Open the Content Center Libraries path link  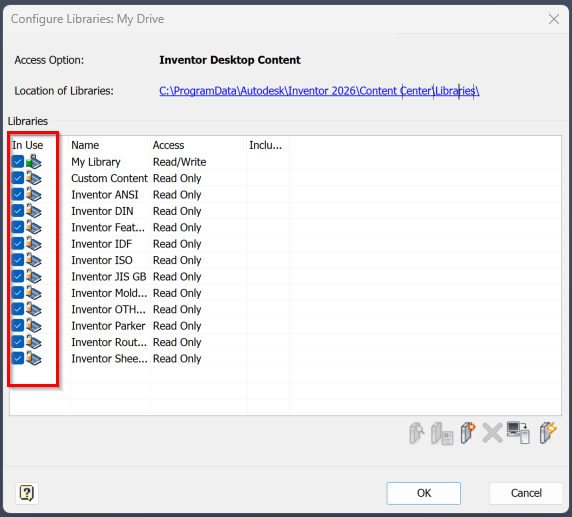pyautogui.click(x=319, y=91)
